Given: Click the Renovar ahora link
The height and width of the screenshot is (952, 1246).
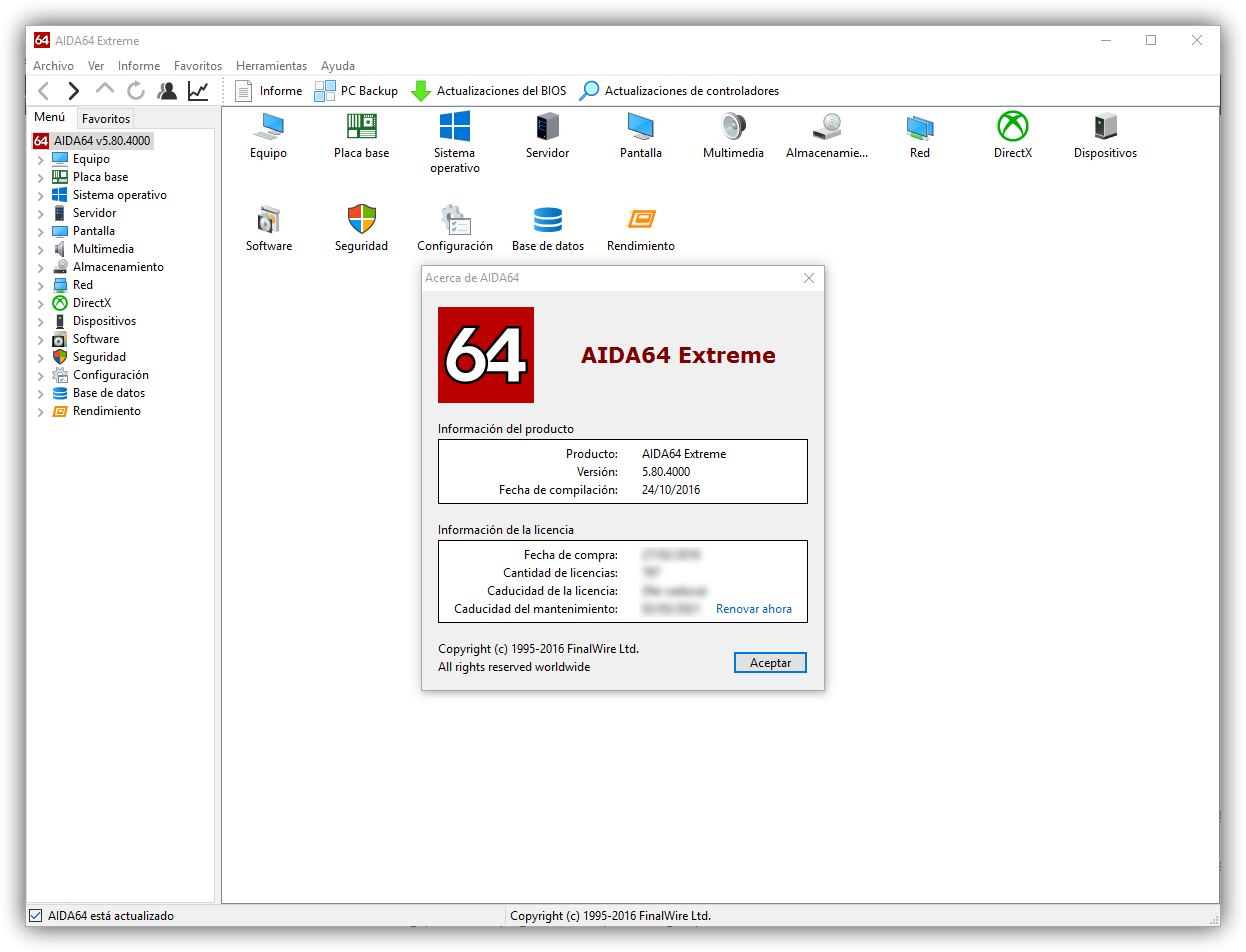Looking at the screenshot, I should (754, 609).
